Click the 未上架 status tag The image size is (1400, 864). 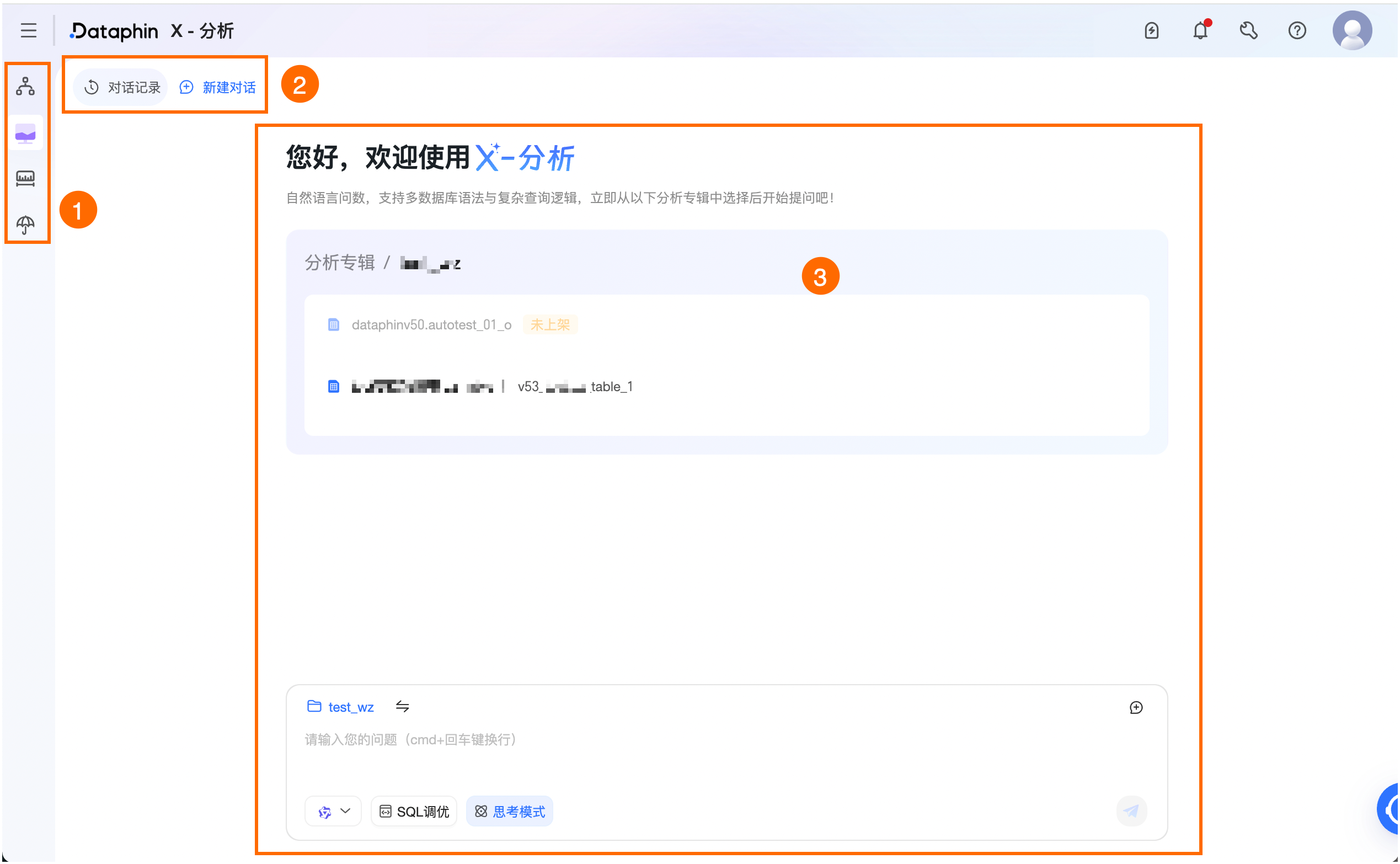(550, 325)
